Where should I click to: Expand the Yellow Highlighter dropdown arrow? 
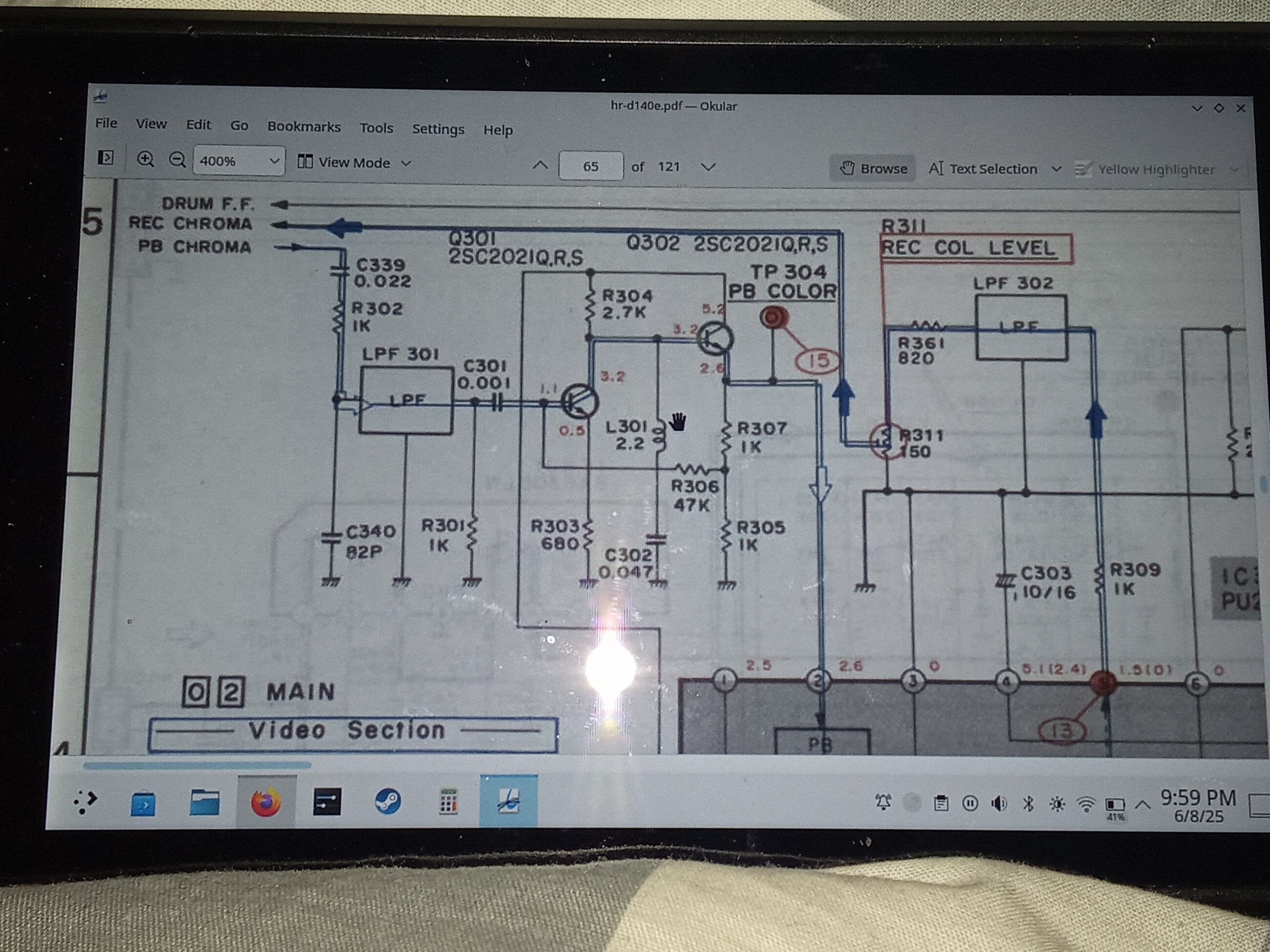[x=1234, y=170]
